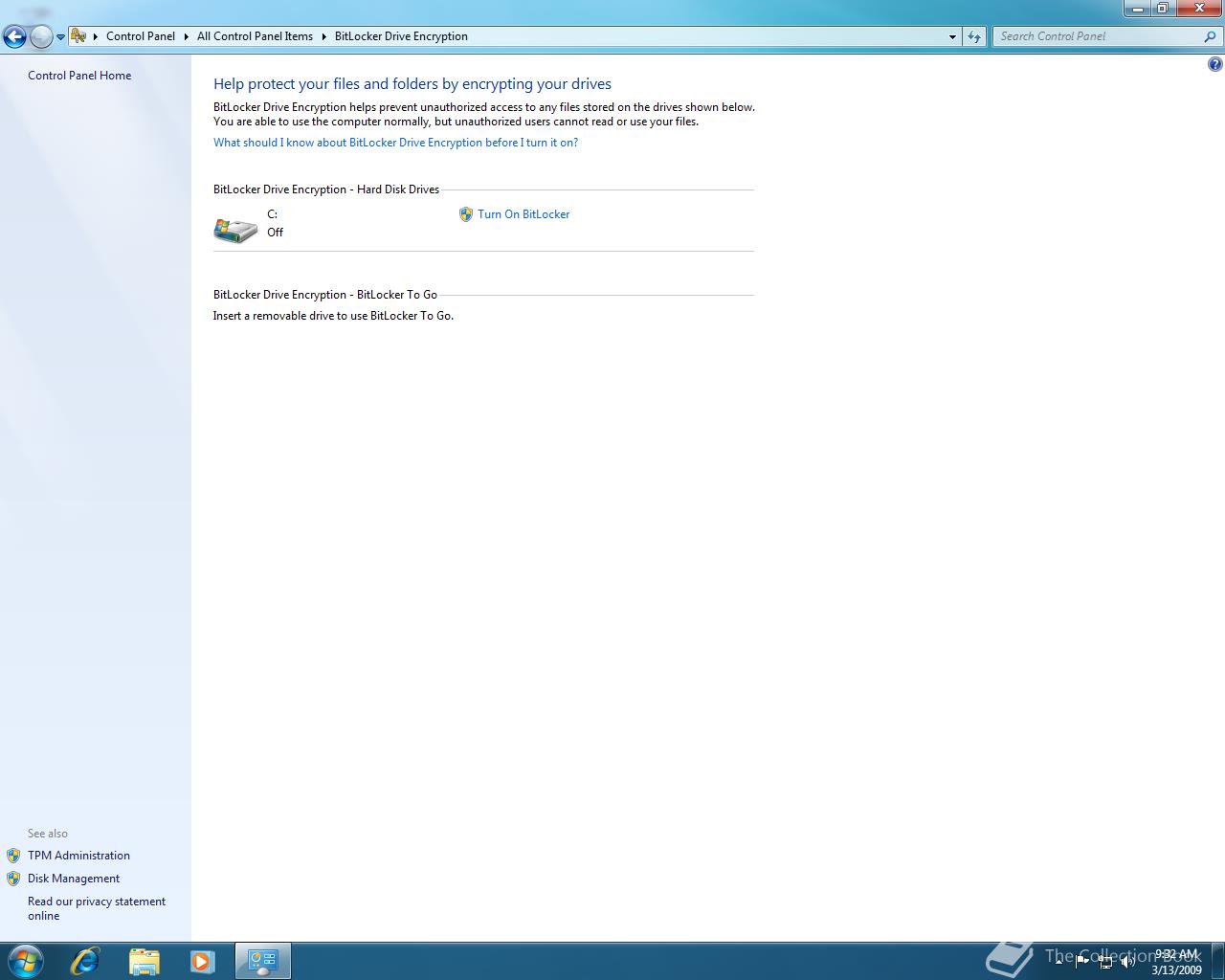Image resolution: width=1225 pixels, height=980 pixels.
Task: Click the shield icon beside Turn On BitLocker
Action: [466, 214]
